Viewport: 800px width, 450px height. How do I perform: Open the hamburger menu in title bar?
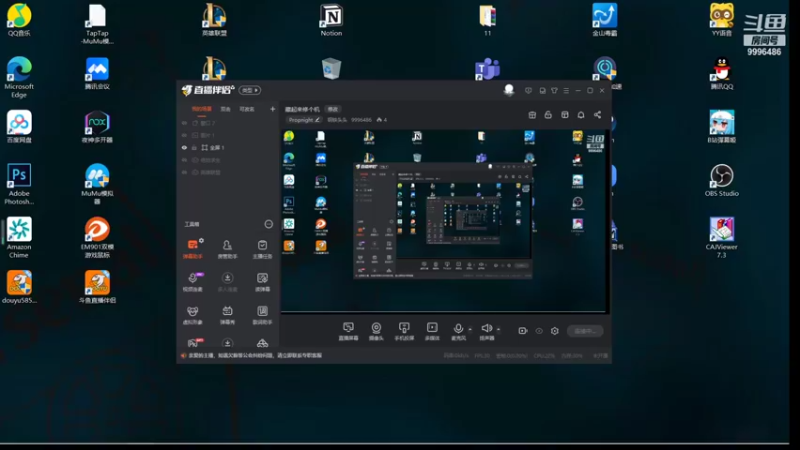[x=566, y=90]
